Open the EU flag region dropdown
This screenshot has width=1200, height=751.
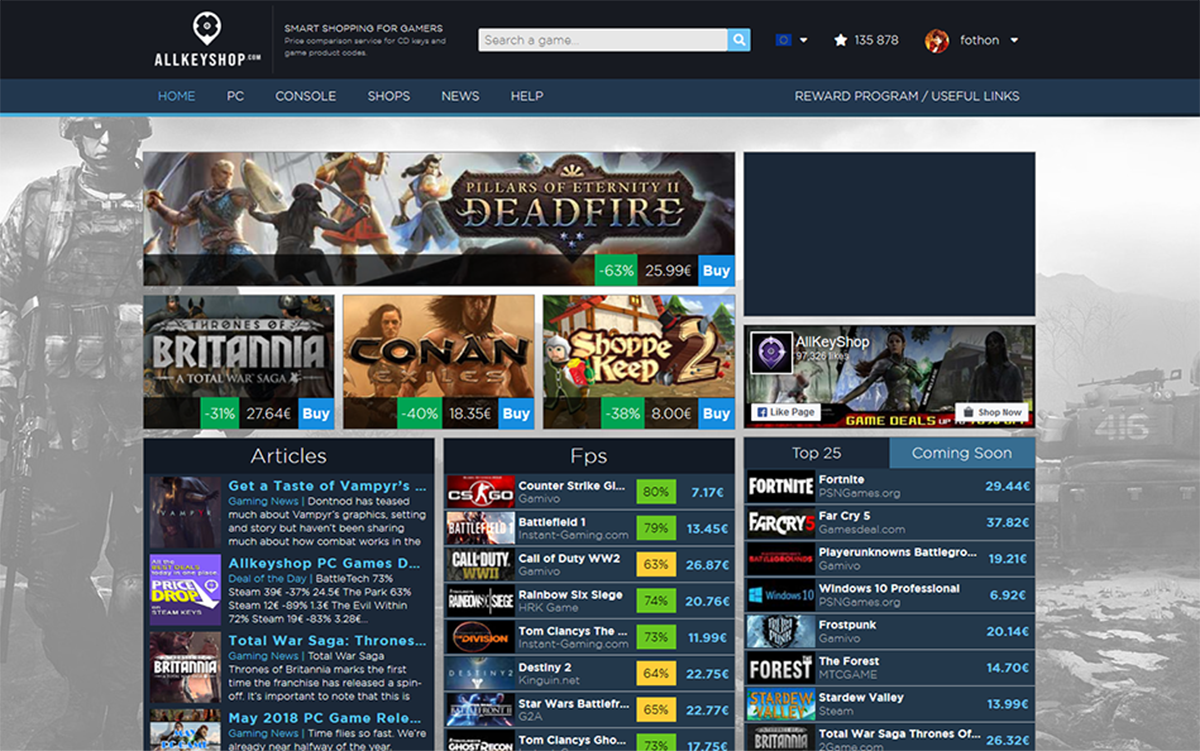coord(791,40)
